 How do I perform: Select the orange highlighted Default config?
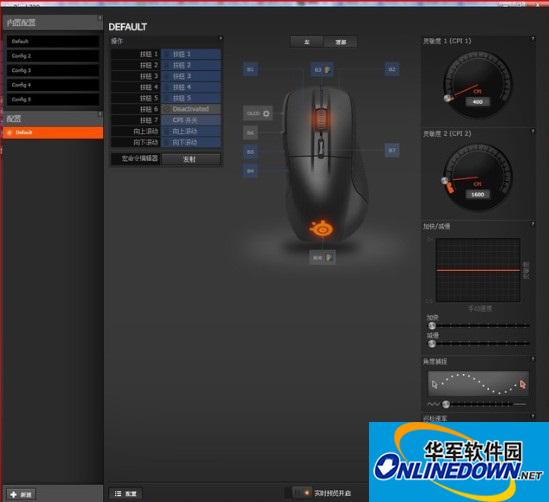pyautogui.click(x=53, y=132)
